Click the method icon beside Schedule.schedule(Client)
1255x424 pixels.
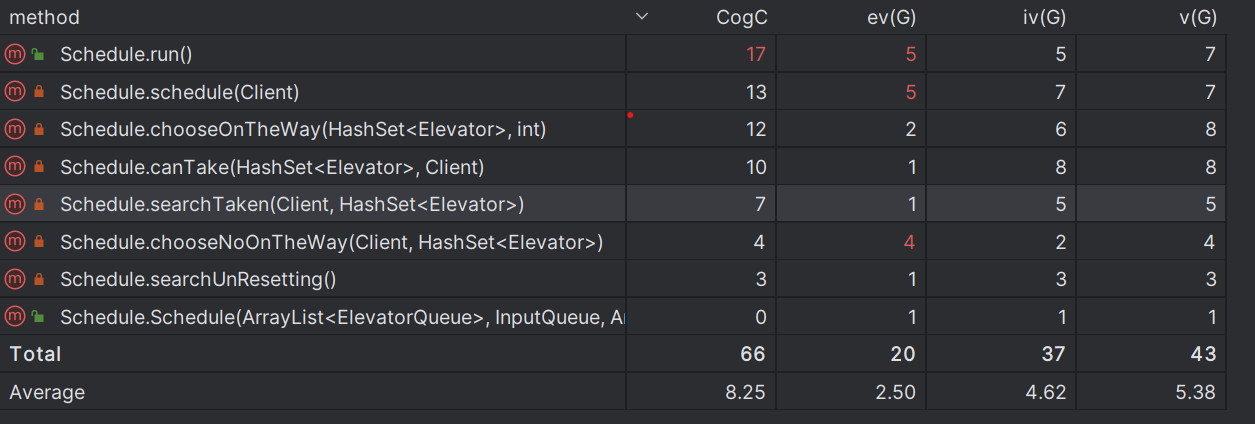click(x=14, y=92)
